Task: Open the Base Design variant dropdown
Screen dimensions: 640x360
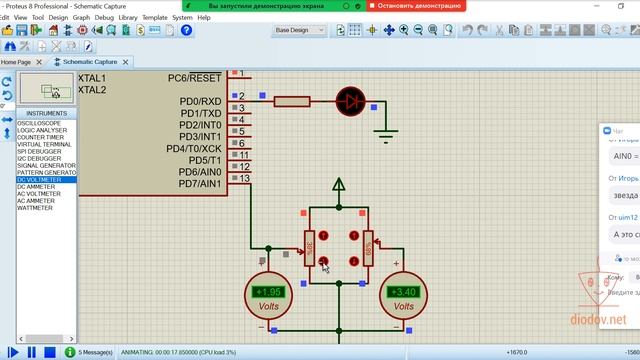Action: pyautogui.click(x=299, y=30)
